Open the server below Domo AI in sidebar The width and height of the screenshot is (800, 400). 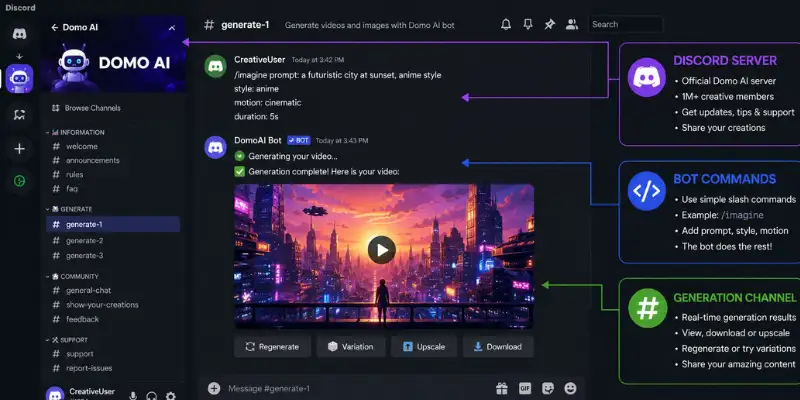coord(19,115)
